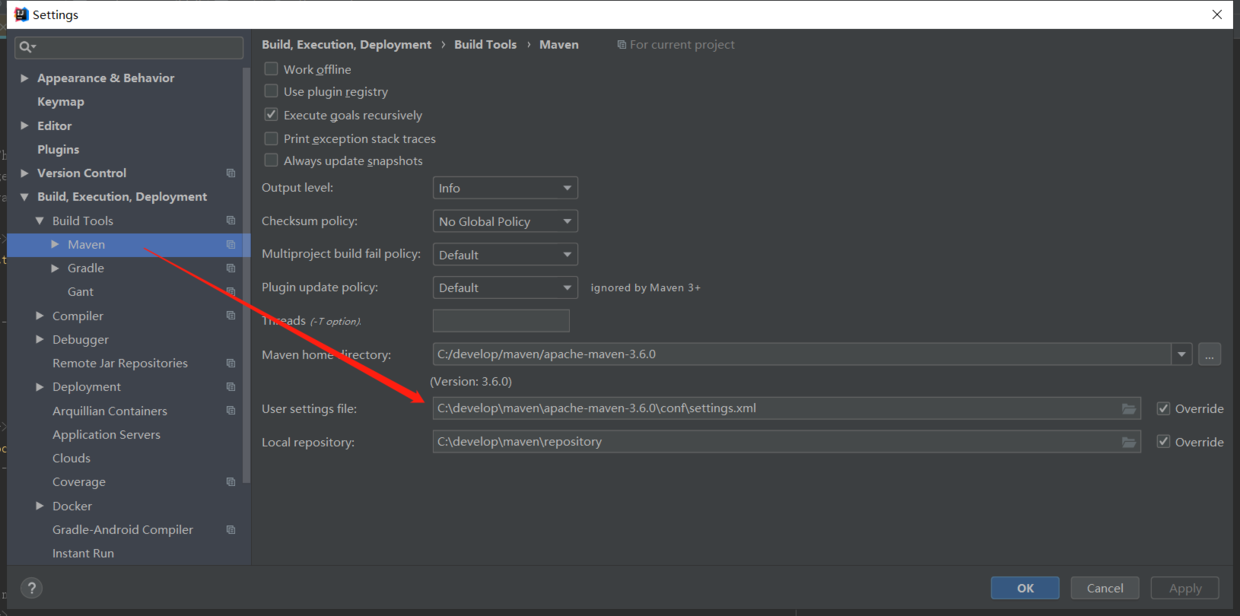1240x616 pixels.
Task: Uncheck Execute goals recursively
Action: [x=271, y=115]
